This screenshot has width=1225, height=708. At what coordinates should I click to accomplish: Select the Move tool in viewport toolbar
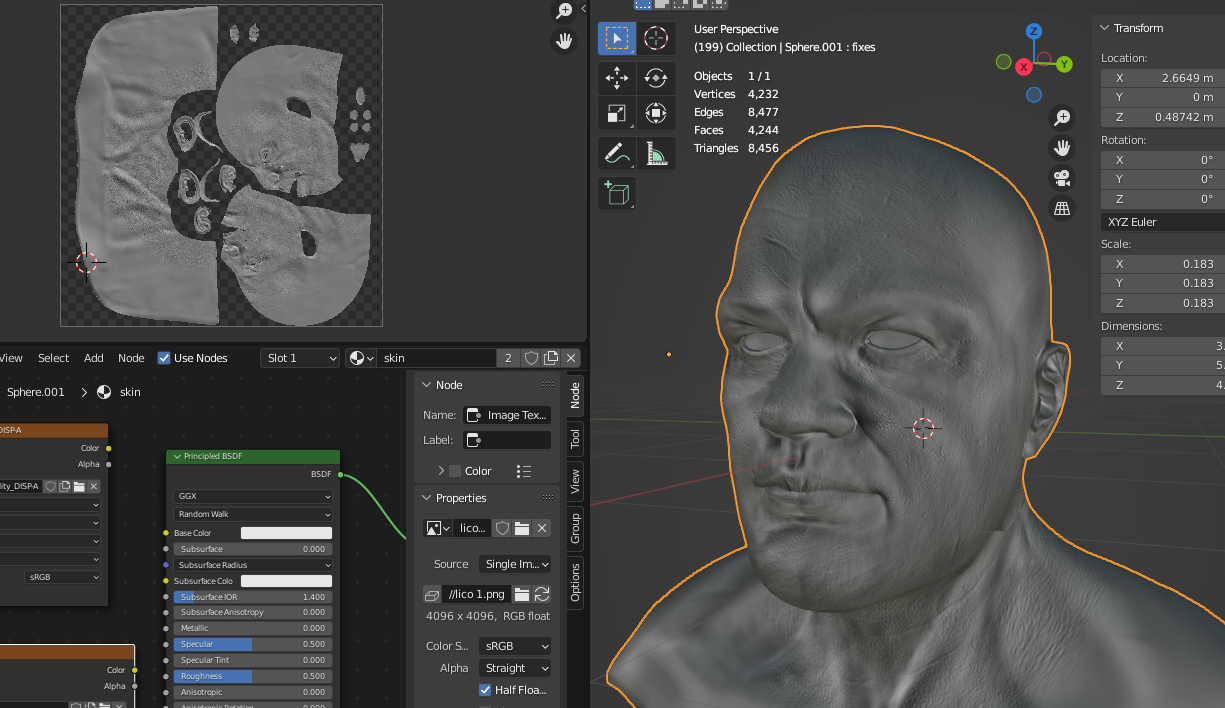pos(617,77)
